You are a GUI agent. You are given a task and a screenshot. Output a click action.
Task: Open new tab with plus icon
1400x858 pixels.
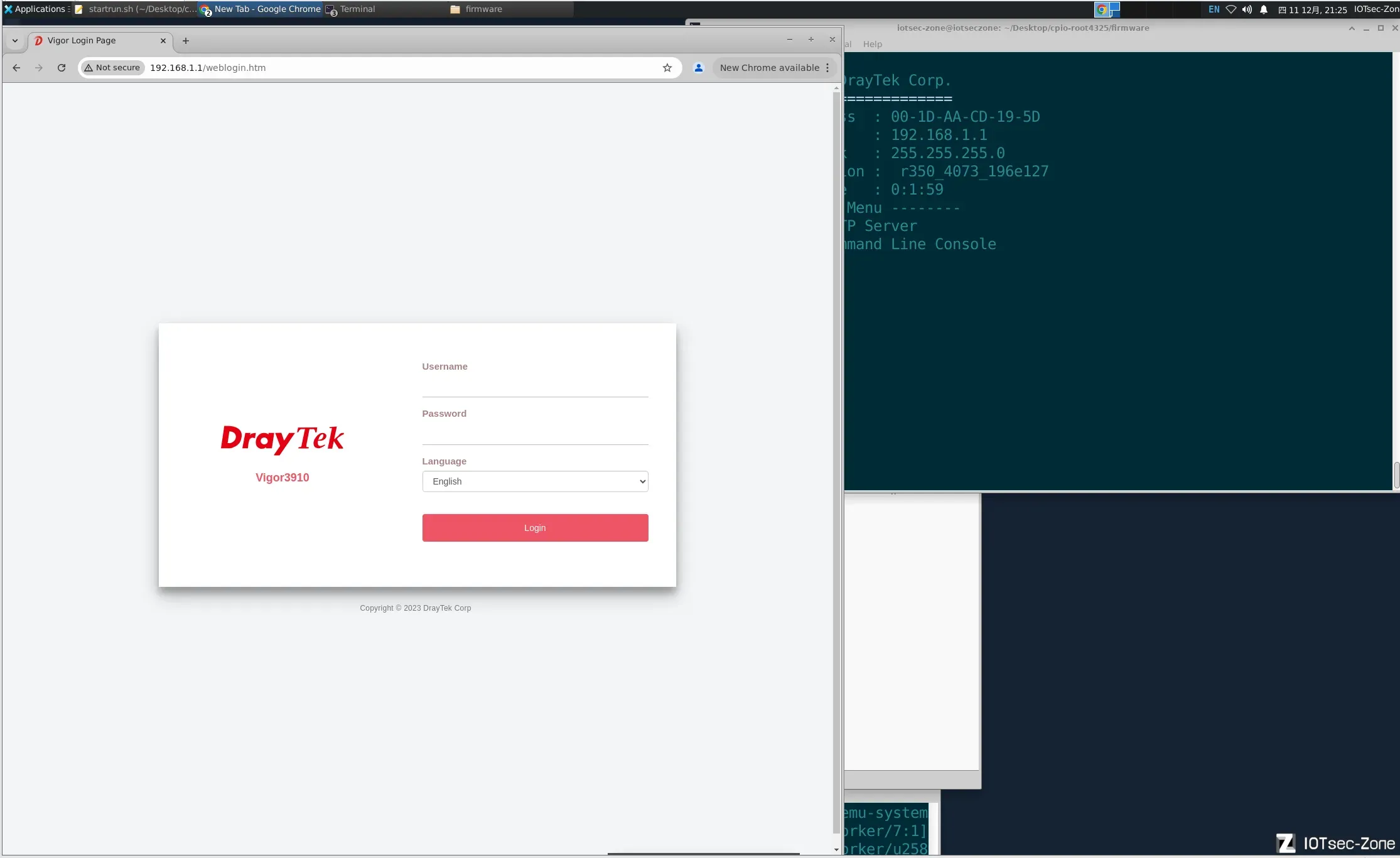[186, 41]
